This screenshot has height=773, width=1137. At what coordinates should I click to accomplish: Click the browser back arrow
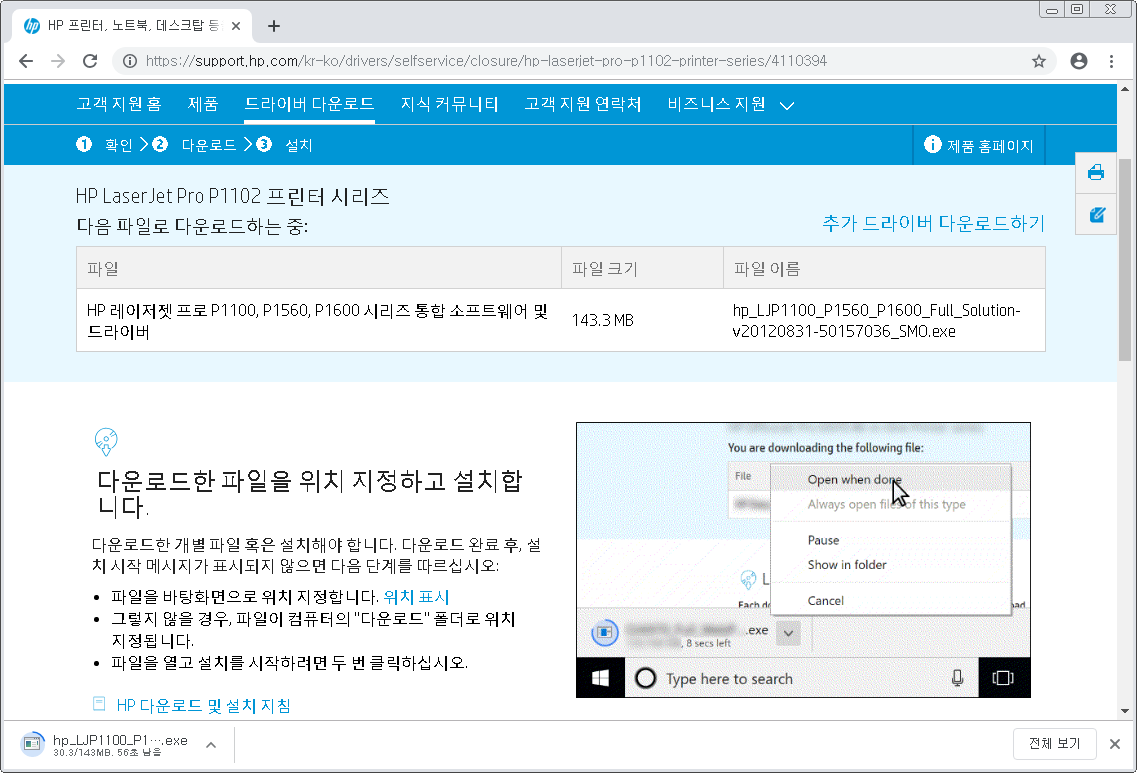(x=26, y=61)
